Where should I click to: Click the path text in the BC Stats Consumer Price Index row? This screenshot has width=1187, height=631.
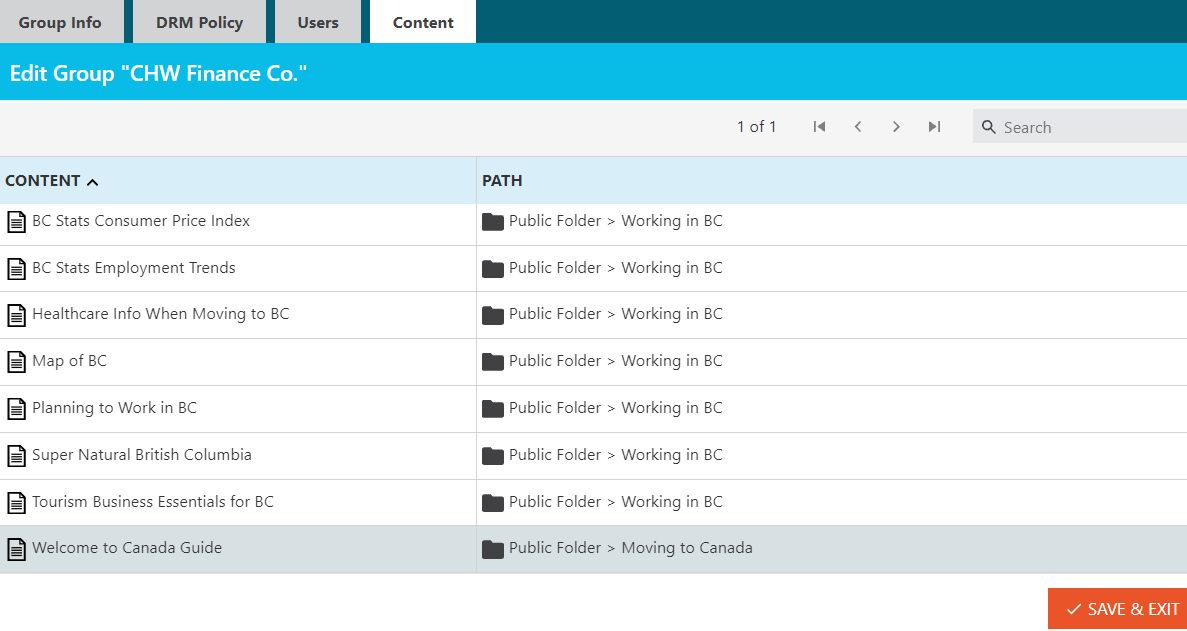(615, 221)
